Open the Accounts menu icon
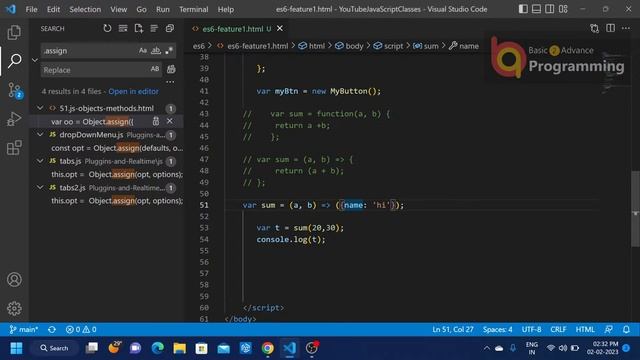Viewport: 640px width, 360px height. coord(14,280)
